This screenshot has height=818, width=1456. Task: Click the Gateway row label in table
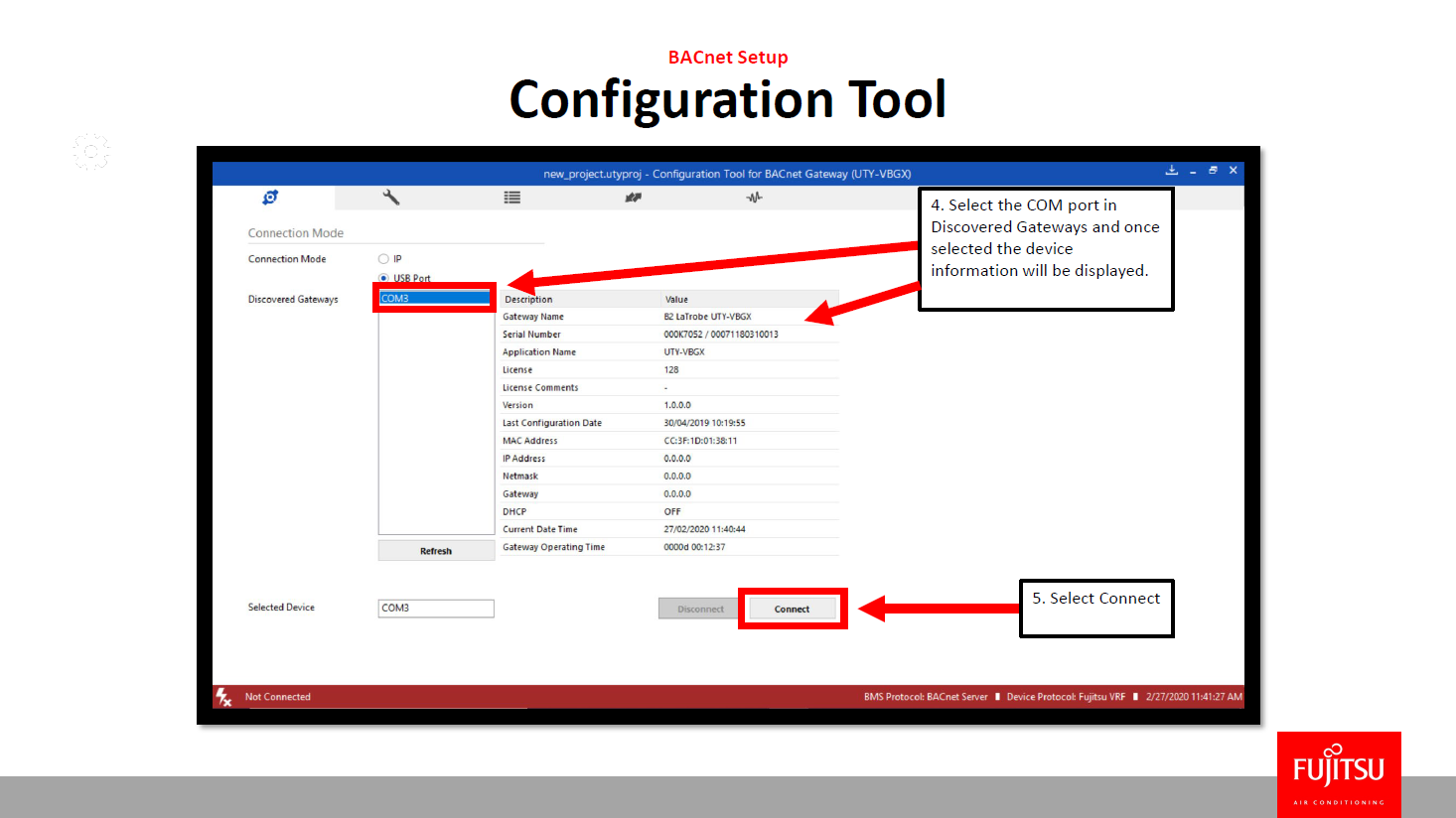(520, 494)
